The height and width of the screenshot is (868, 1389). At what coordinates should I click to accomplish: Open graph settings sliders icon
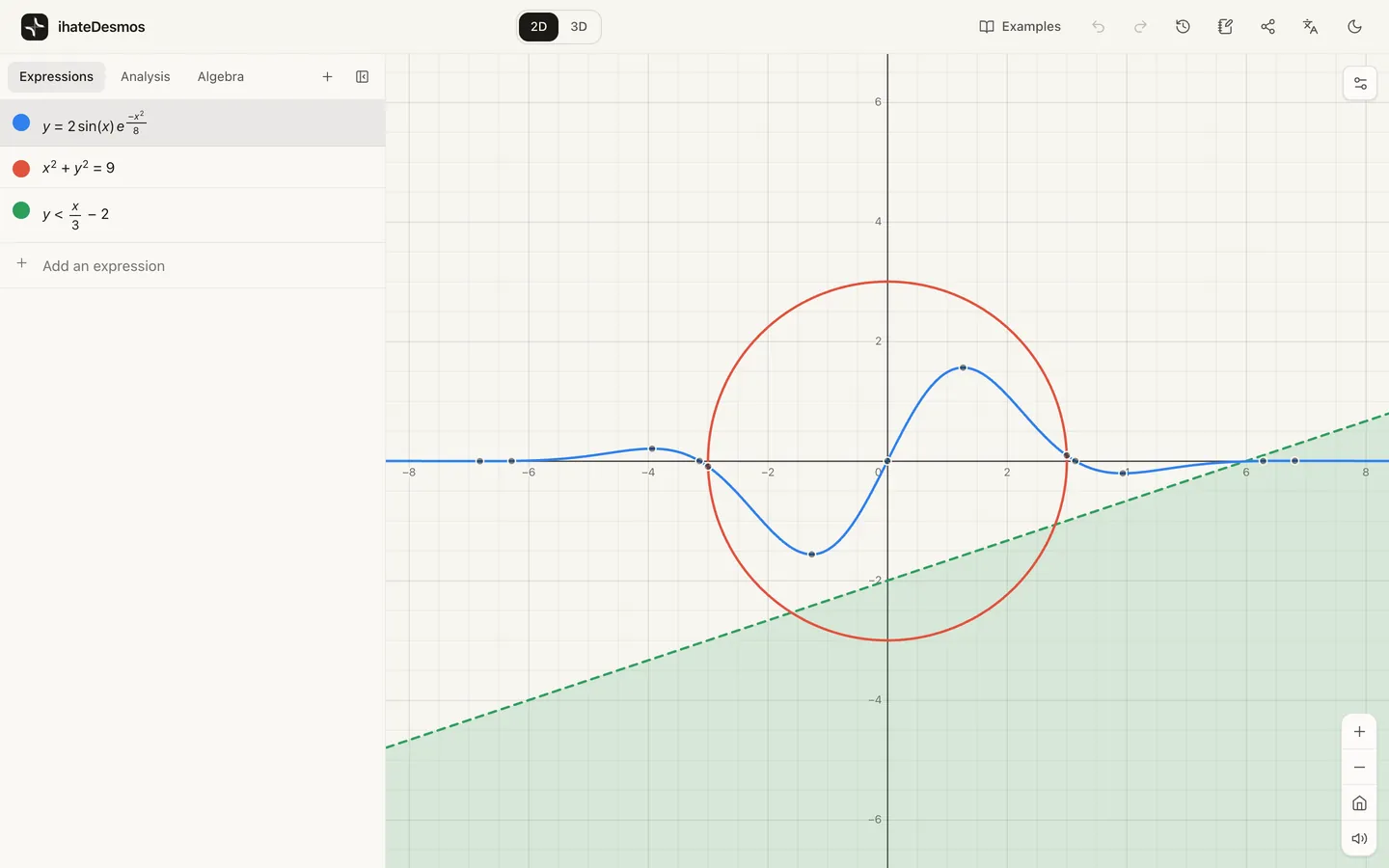click(x=1360, y=84)
